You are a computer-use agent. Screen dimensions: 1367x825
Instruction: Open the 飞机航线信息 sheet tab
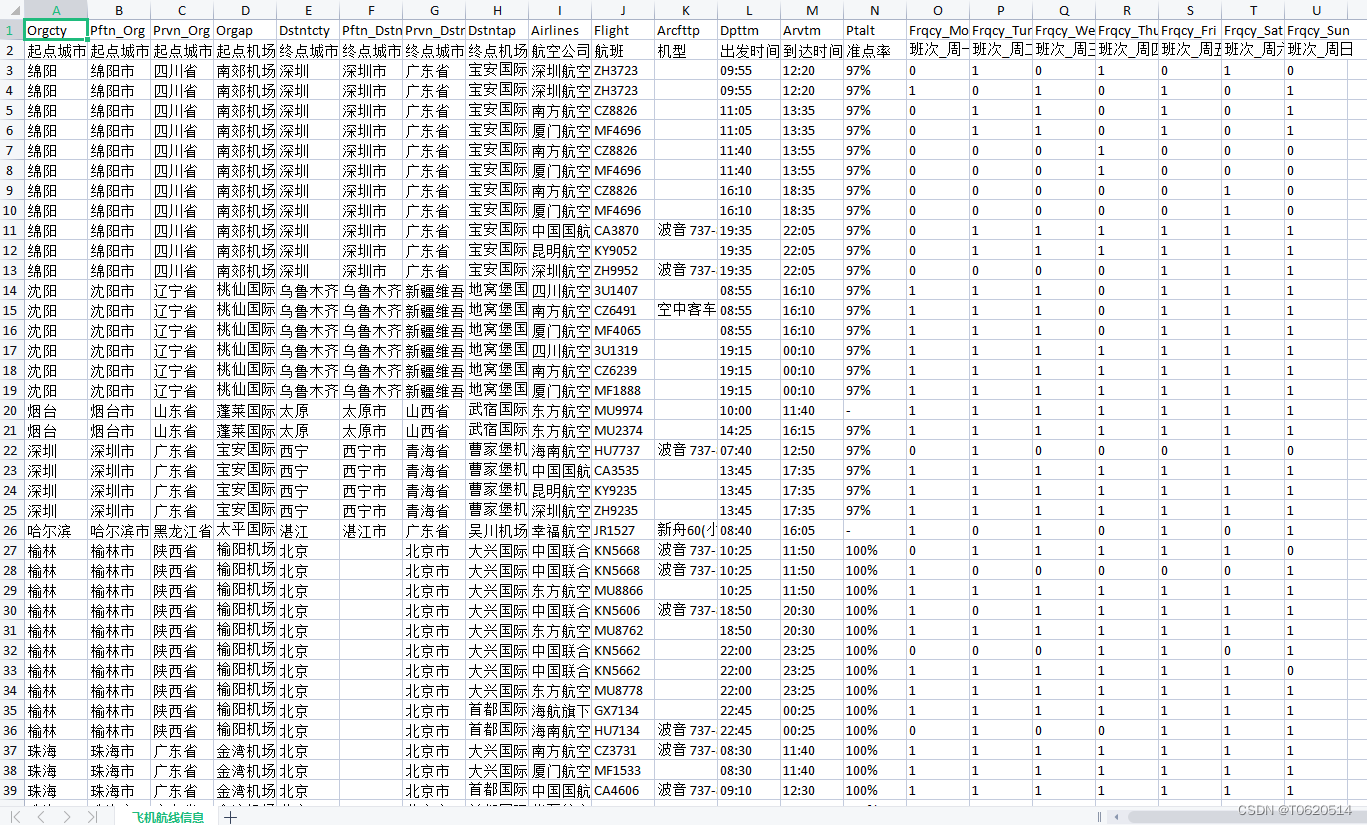tap(167, 817)
